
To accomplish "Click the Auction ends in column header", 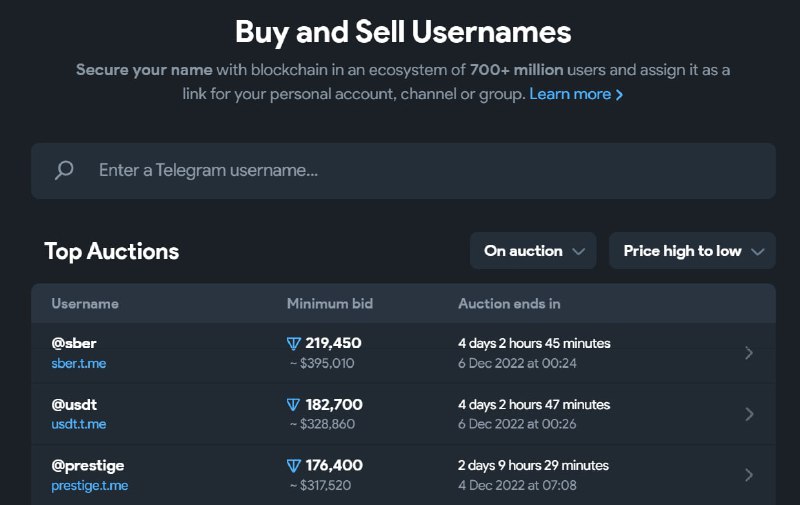I will point(509,303).
